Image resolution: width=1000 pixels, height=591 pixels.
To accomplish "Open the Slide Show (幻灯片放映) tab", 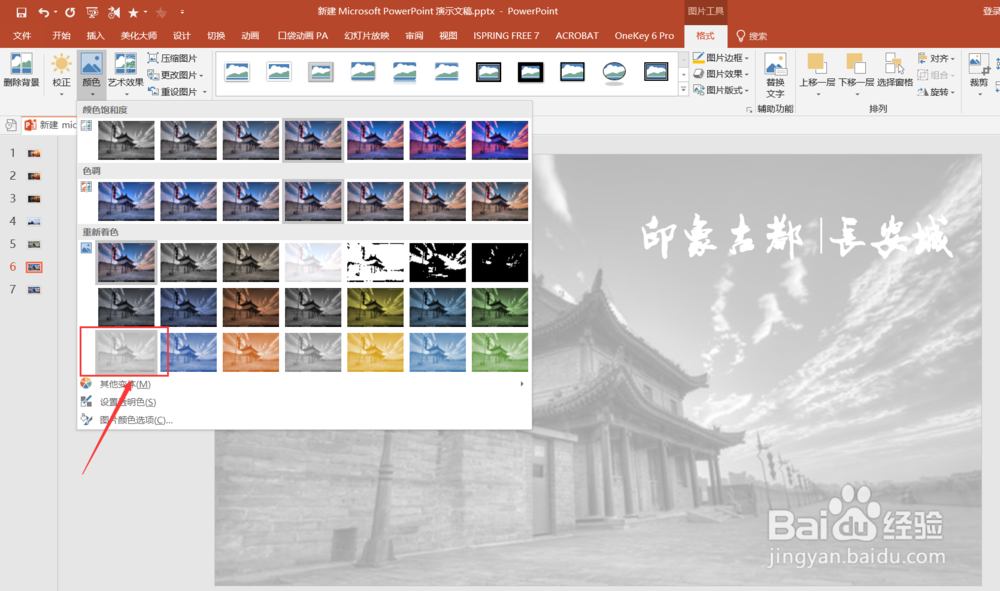I will (367, 35).
